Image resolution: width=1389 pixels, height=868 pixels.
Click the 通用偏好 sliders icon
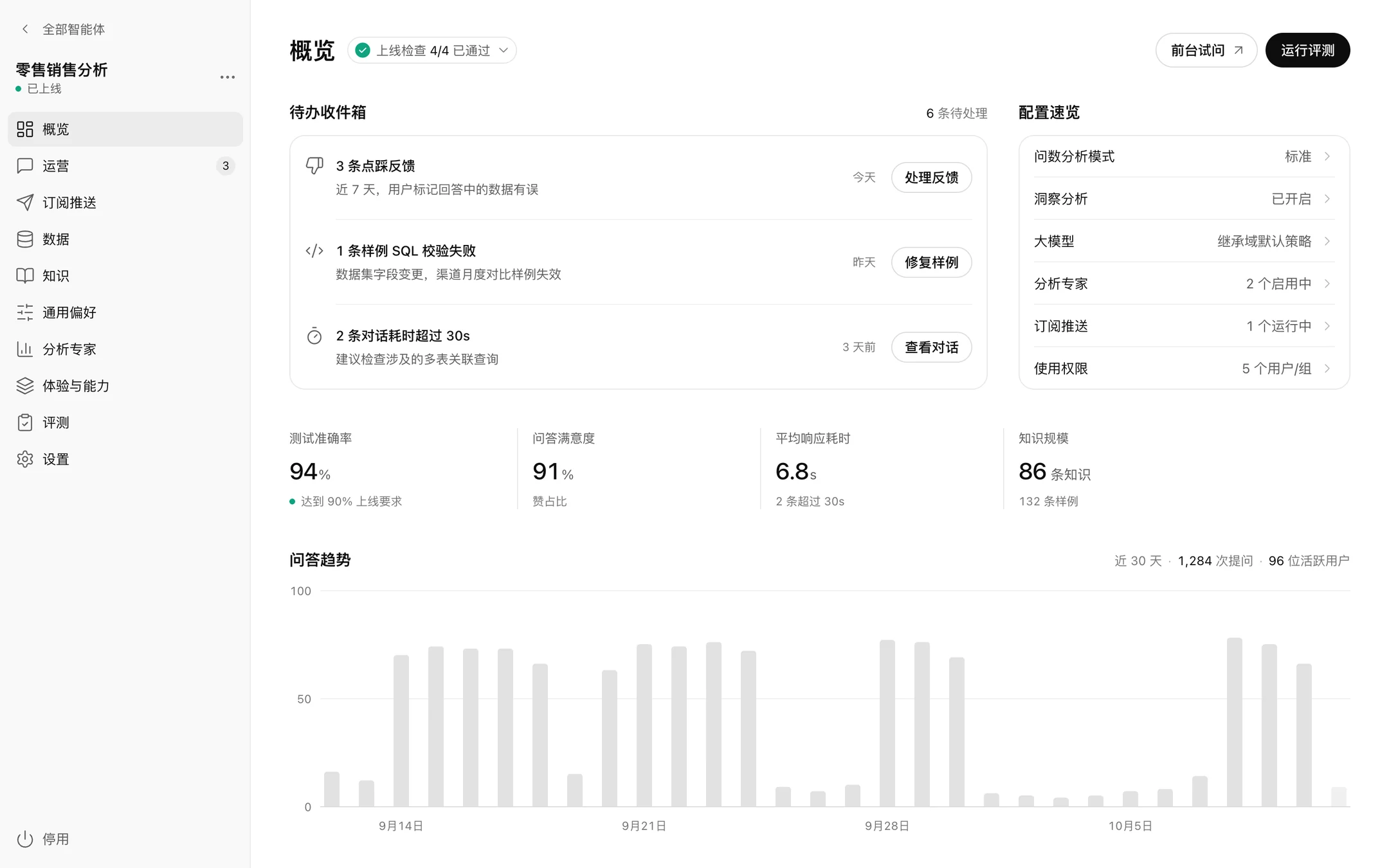(x=25, y=312)
